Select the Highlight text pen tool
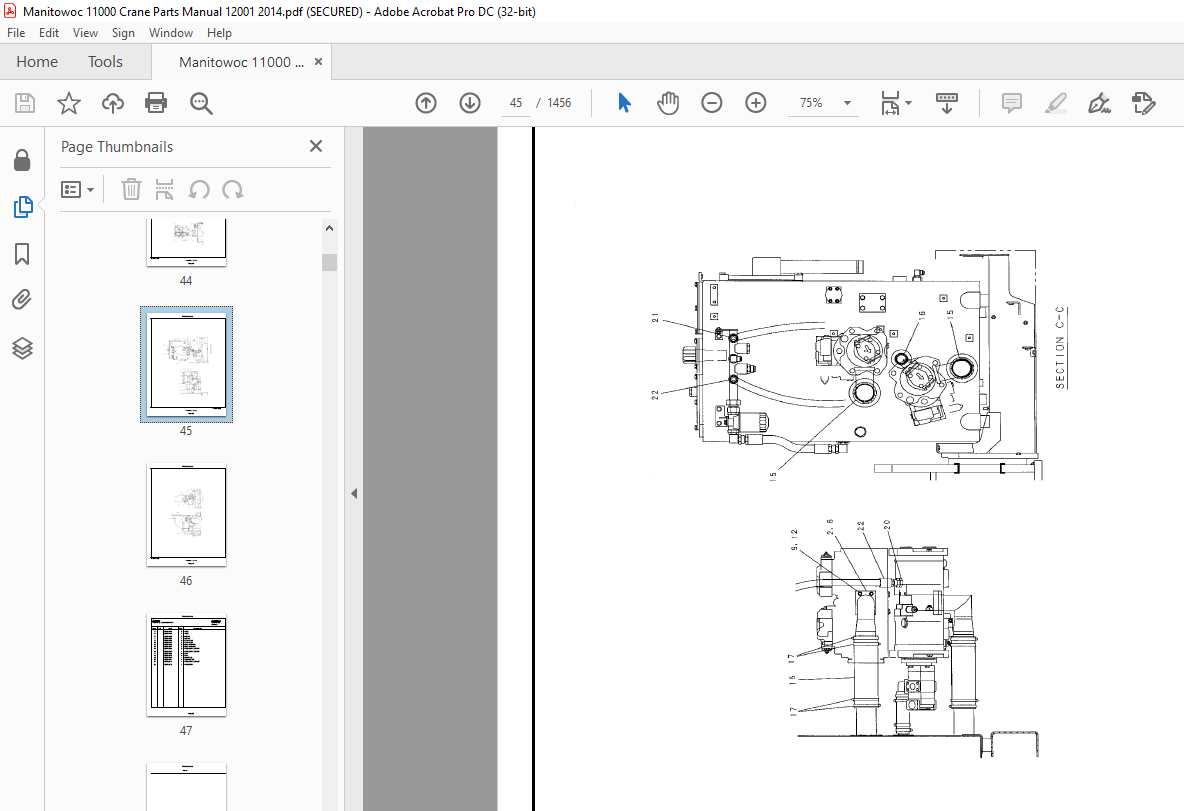Screen dimensions: 1184x811 [x=1056, y=103]
